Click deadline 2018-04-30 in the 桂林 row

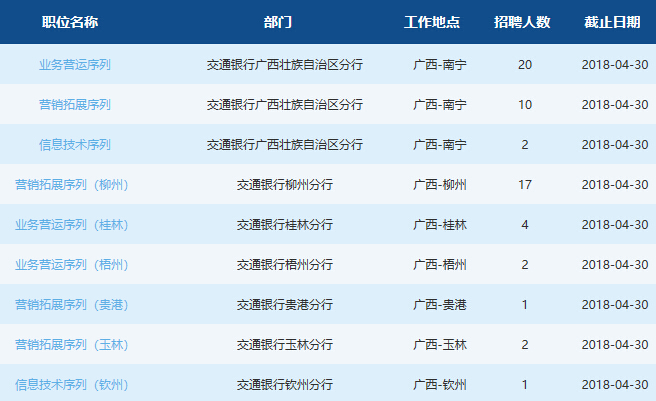pyautogui.click(x=615, y=225)
